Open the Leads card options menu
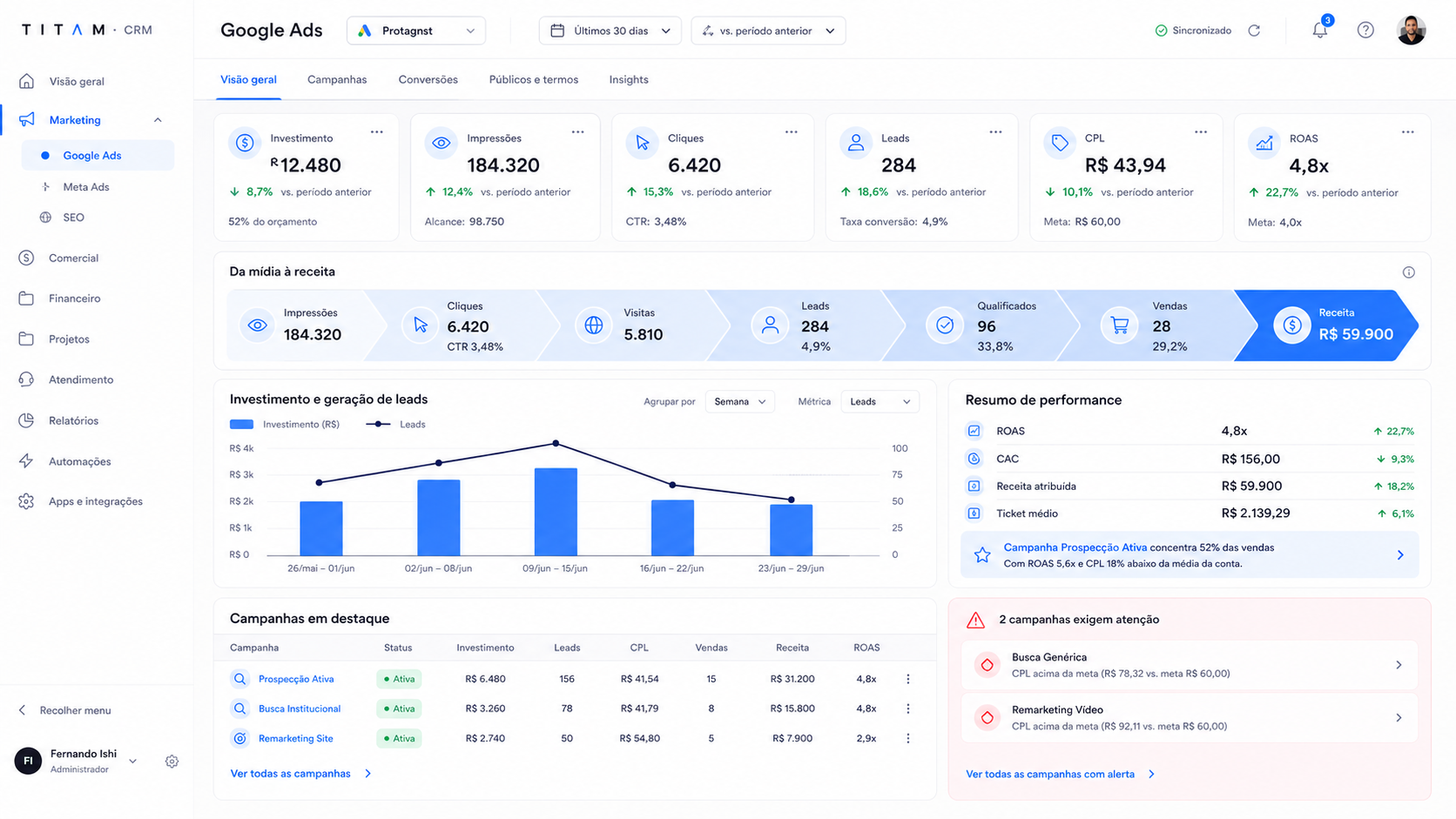The image size is (1456, 819). (x=995, y=132)
